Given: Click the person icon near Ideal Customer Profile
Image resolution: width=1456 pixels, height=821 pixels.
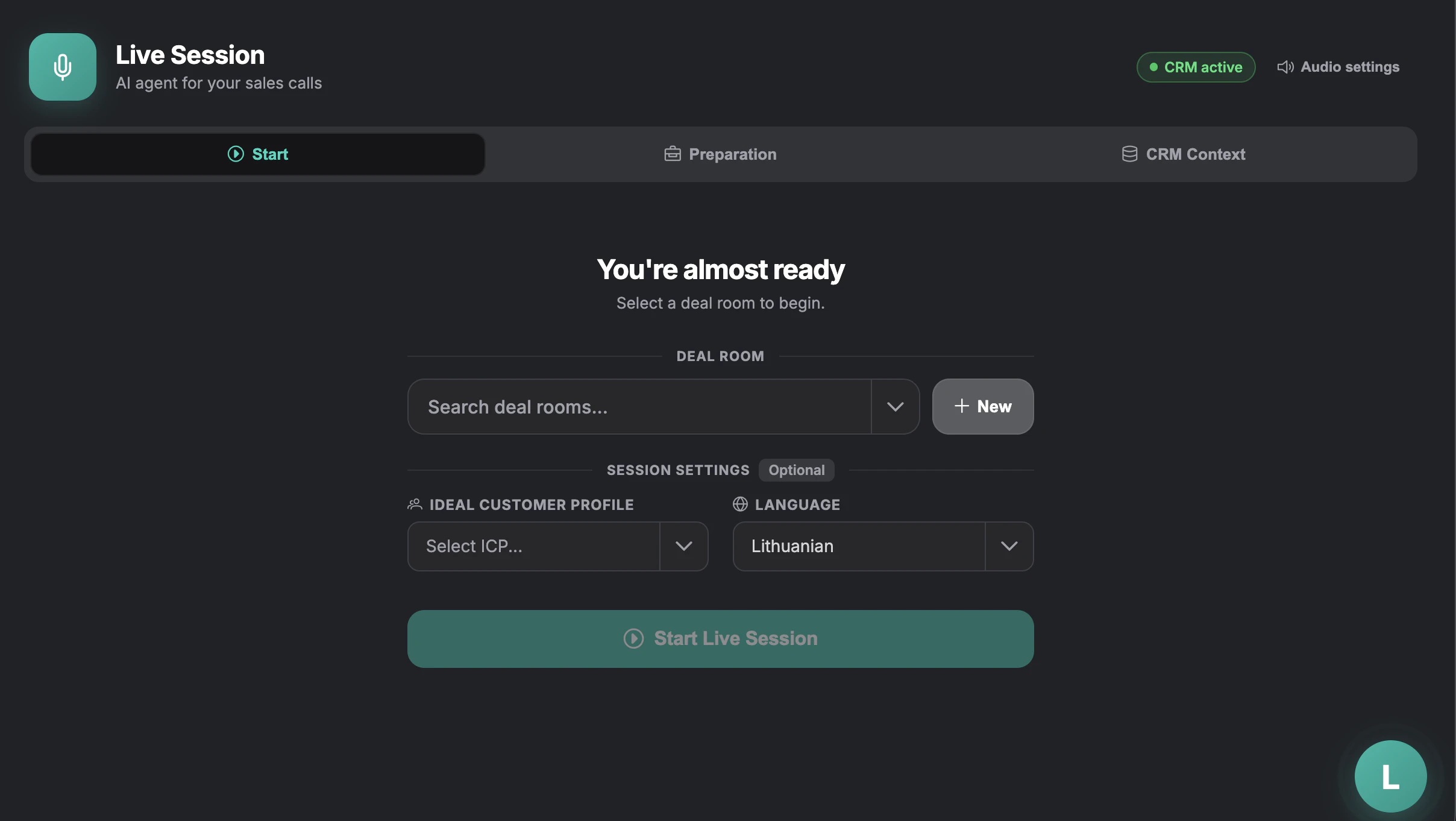Looking at the screenshot, I should point(415,505).
